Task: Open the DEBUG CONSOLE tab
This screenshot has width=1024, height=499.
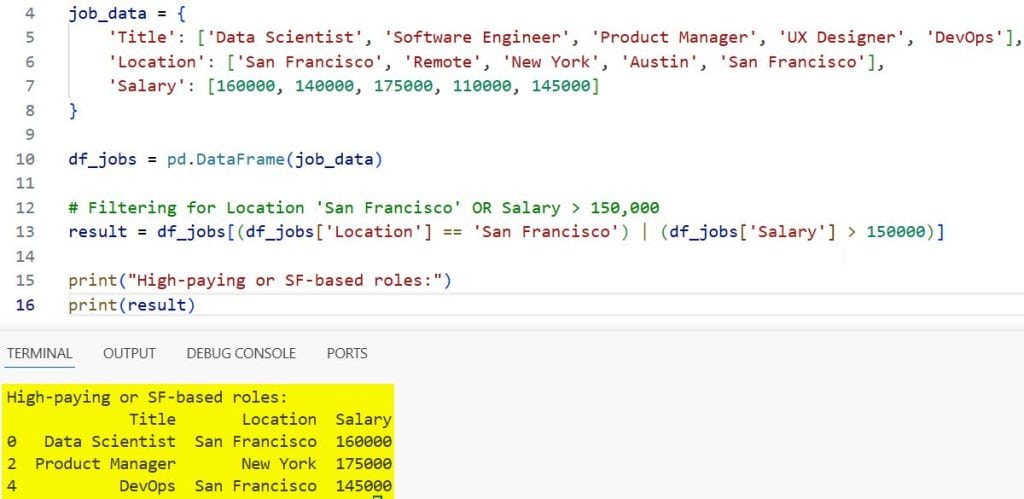Action: click(241, 353)
